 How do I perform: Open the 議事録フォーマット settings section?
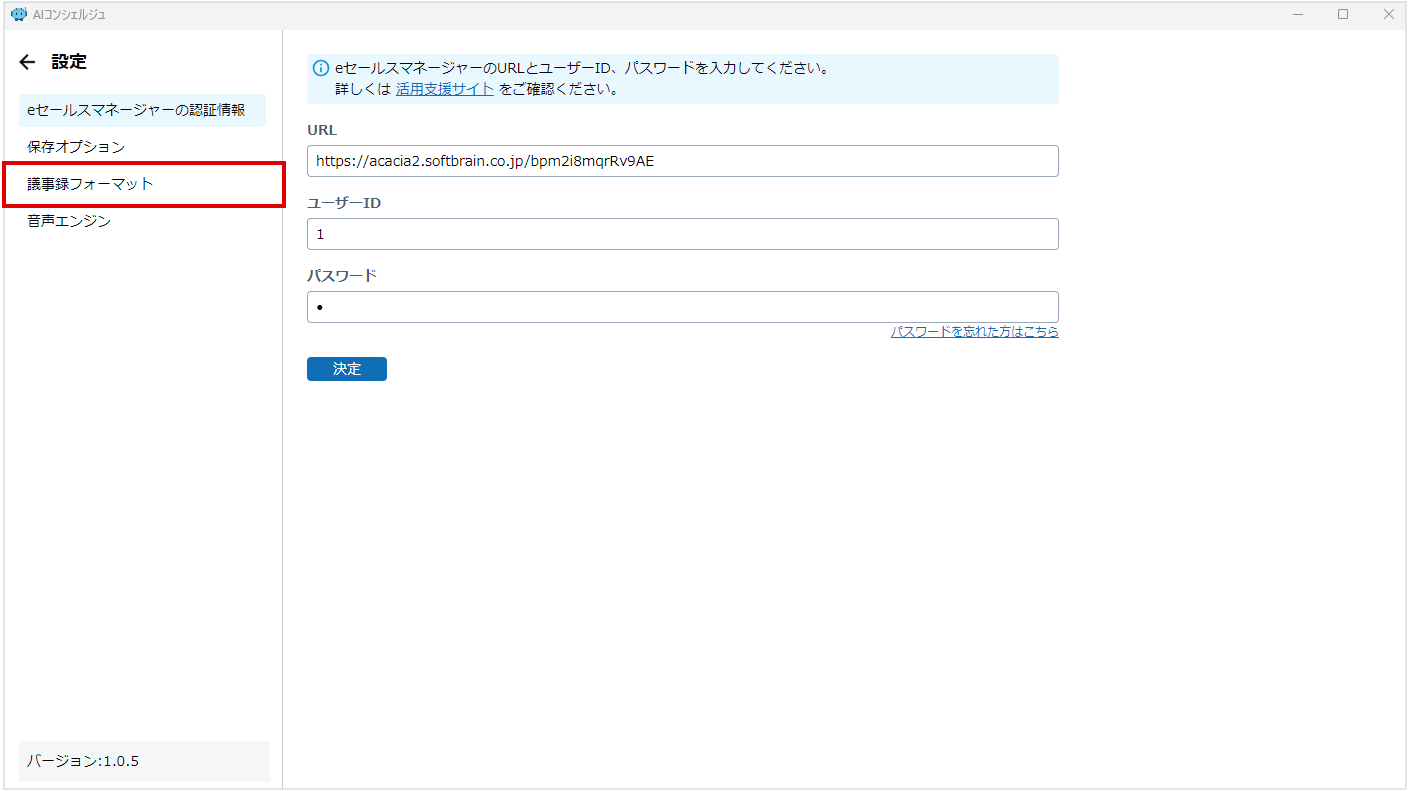pyautogui.click(x=91, y=184)
